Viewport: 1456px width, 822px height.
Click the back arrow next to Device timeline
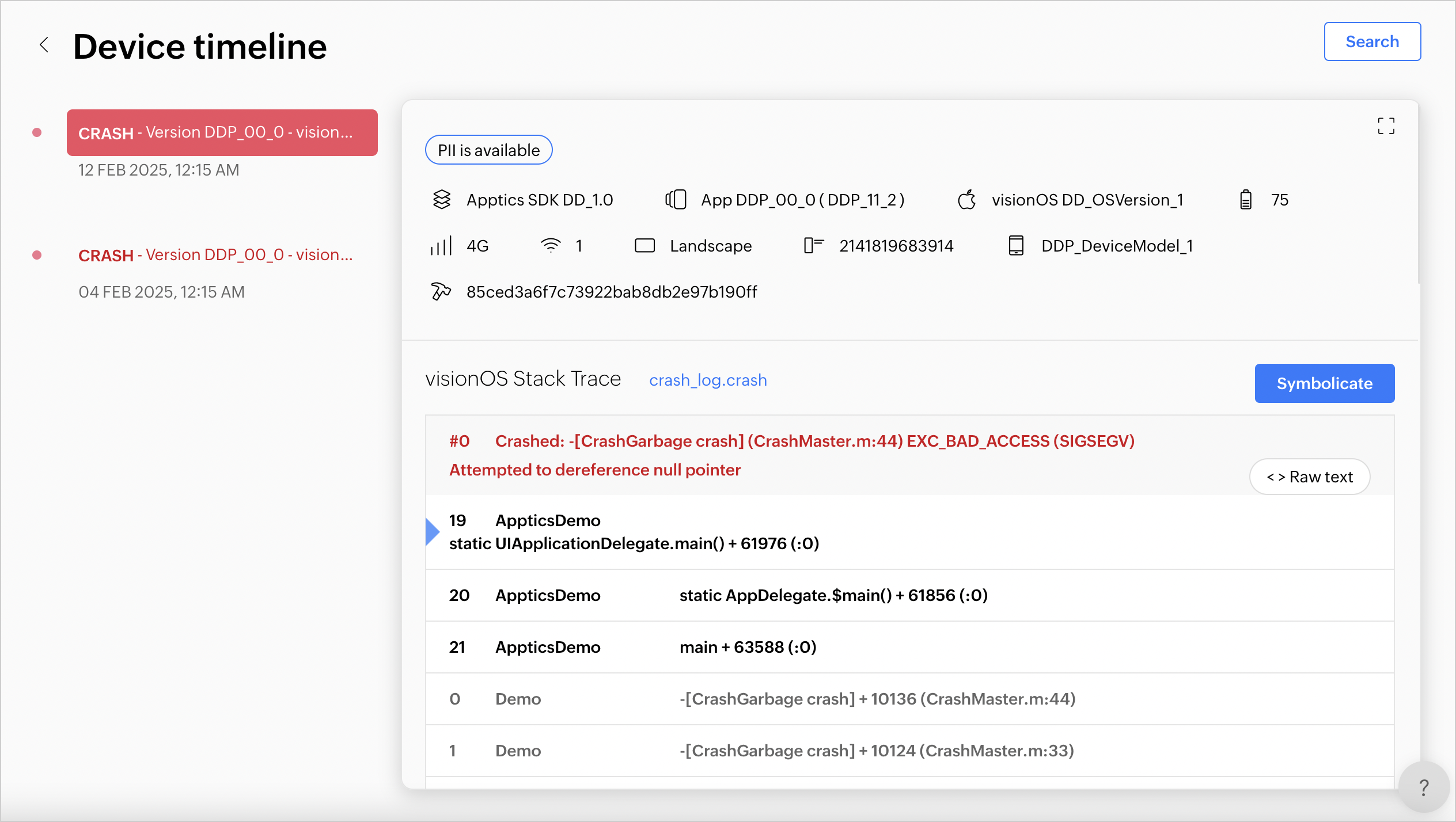(44, 45)
